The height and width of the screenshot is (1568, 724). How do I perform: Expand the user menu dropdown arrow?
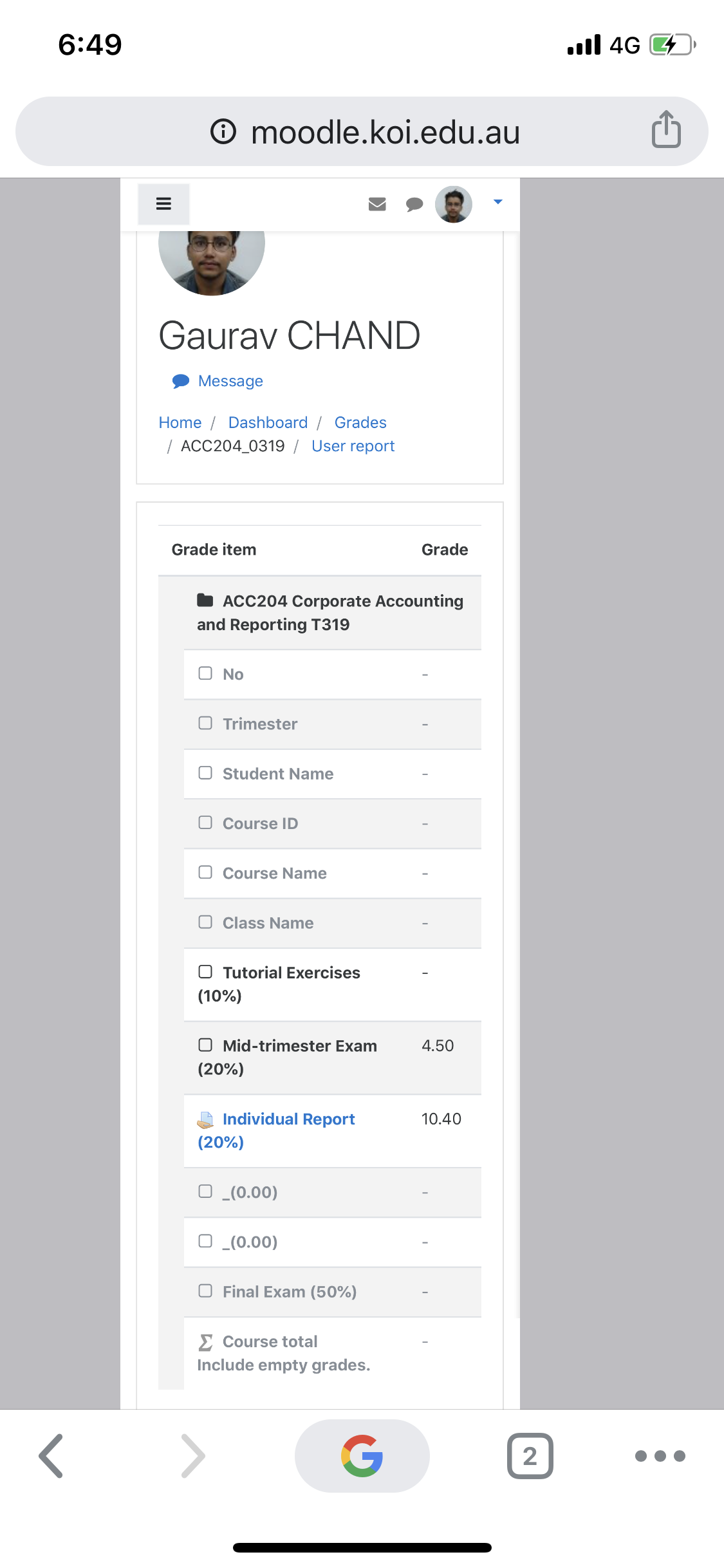[x=497, y=202]
